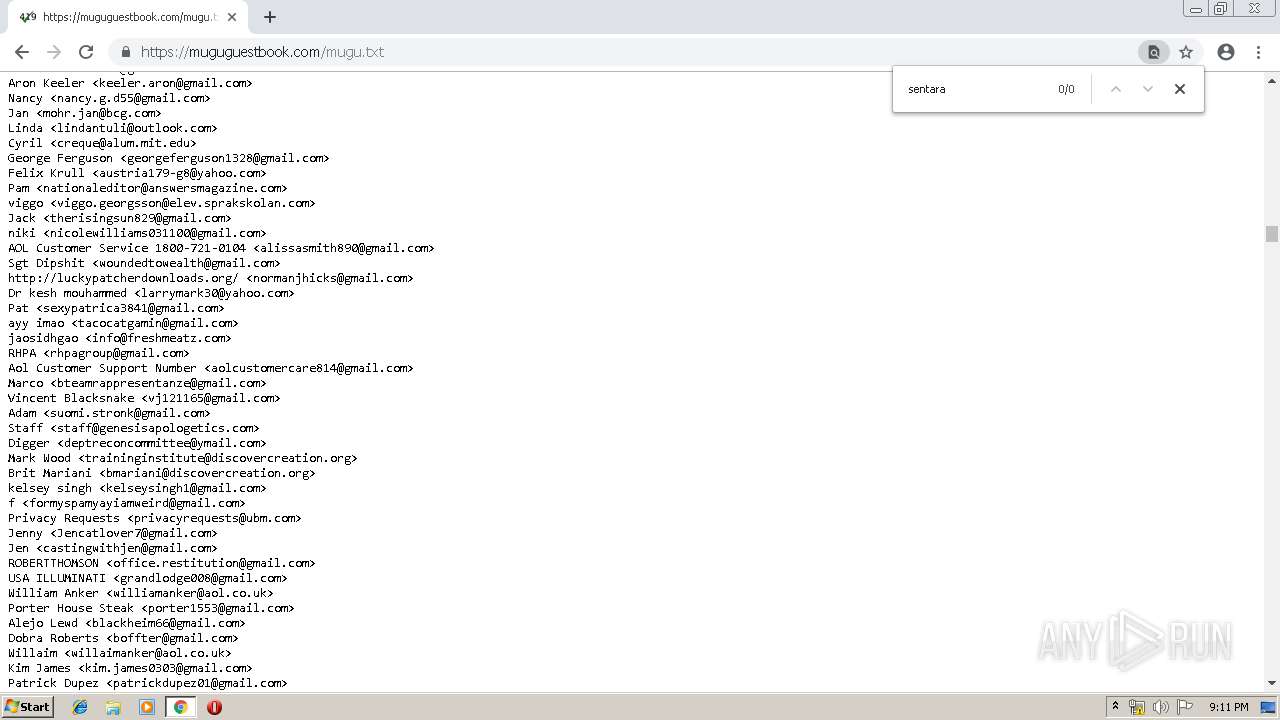Click the 'Alejo Lewd' entry line
The width and height of the screenshot is (1280, 720).
(x=126, y=623)
